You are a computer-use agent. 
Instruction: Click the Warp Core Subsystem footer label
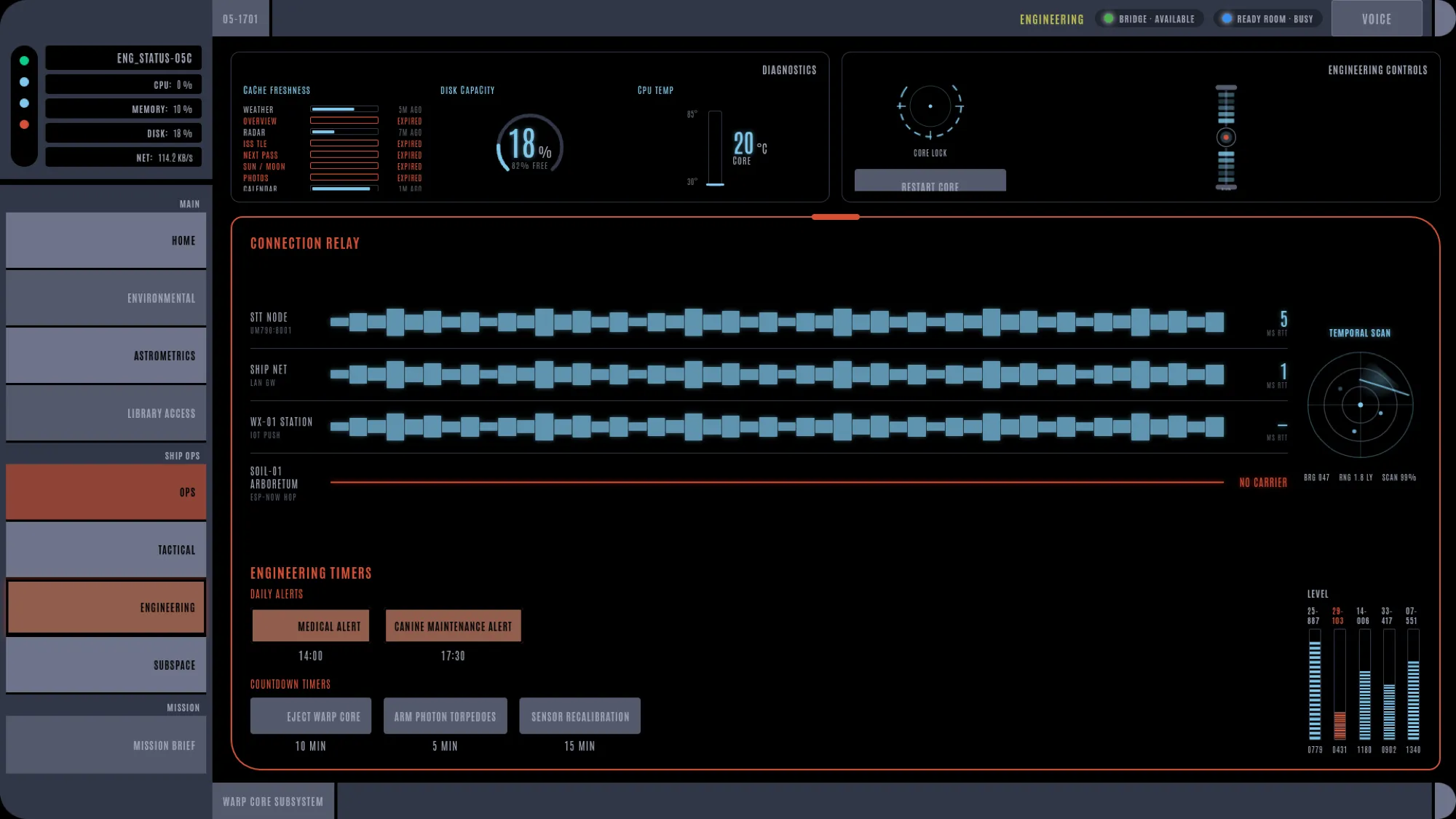[x=273, y=801]
